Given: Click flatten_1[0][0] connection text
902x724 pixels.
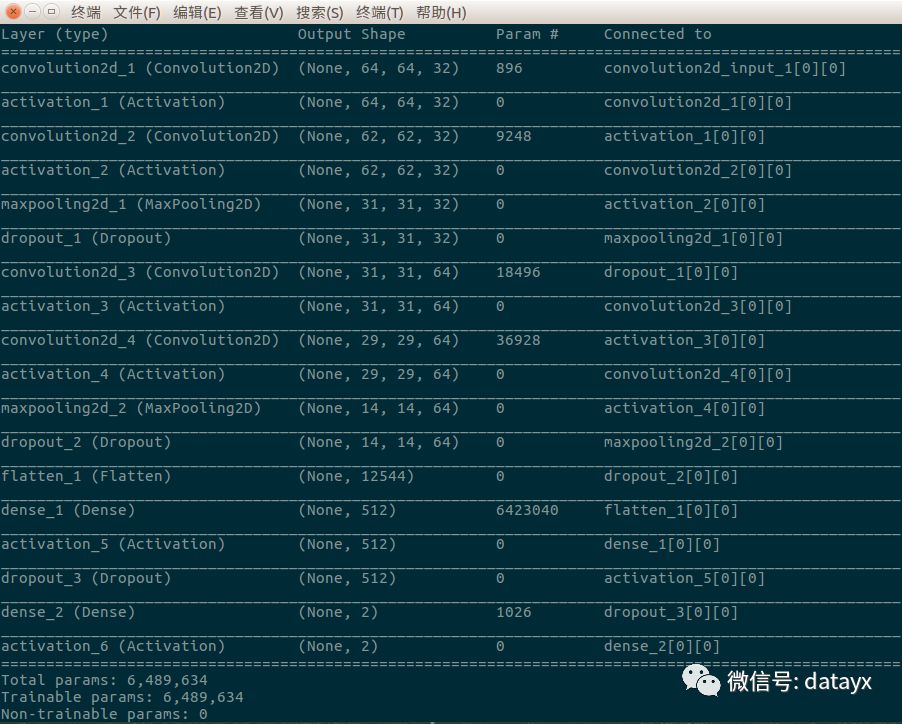Looking at the screenshot, I should (x=671, y=510).
